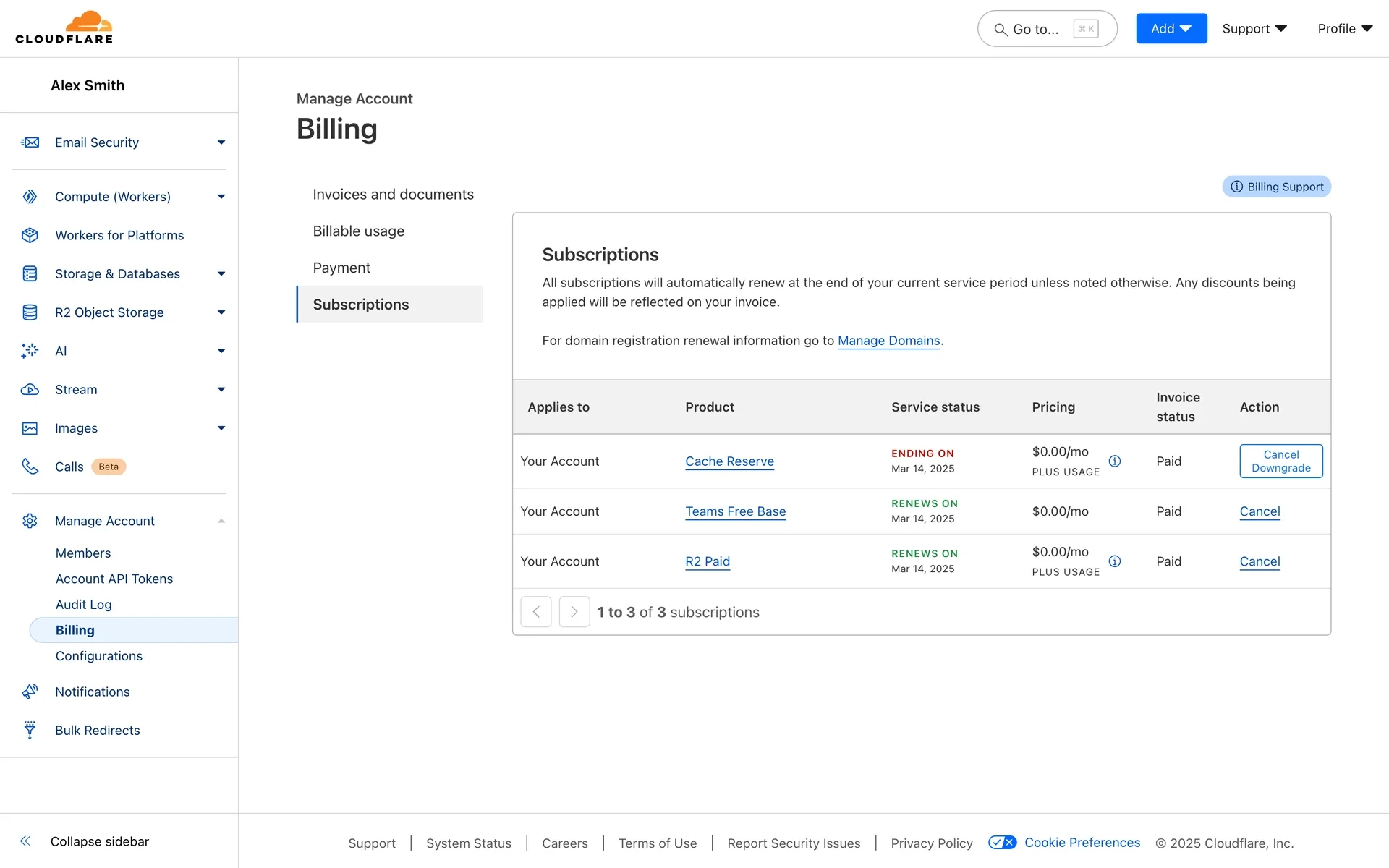Open the Cache Reserve product link

pos(729,461)
